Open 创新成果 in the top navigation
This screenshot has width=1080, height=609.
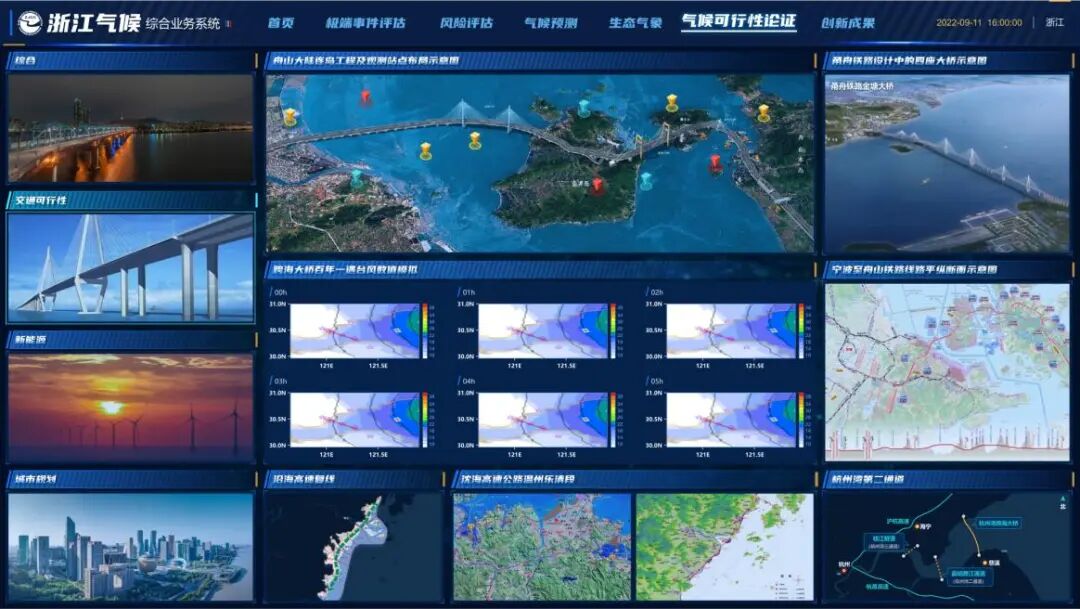pos(848,23)
